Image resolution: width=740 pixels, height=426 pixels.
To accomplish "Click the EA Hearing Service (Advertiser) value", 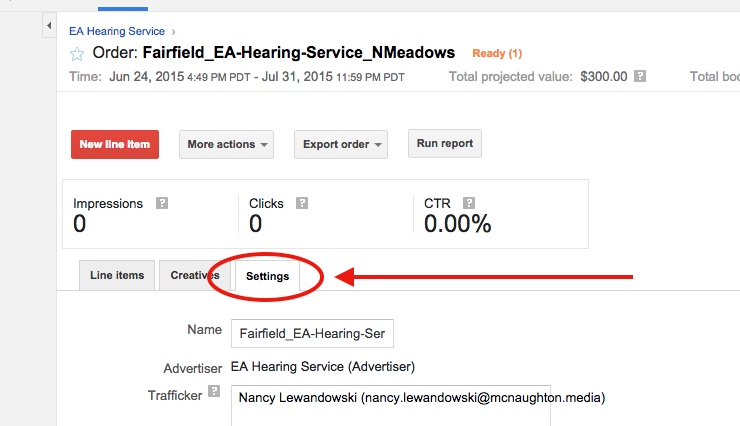I will pos(322,367).
